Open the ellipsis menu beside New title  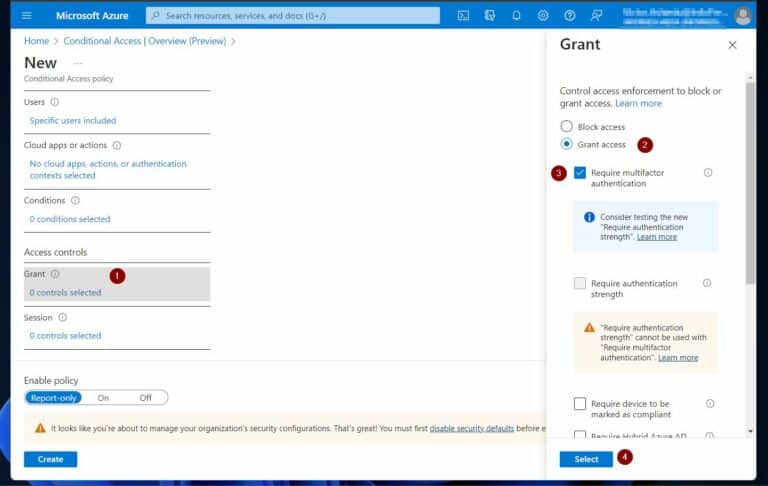tap(78, 63)
